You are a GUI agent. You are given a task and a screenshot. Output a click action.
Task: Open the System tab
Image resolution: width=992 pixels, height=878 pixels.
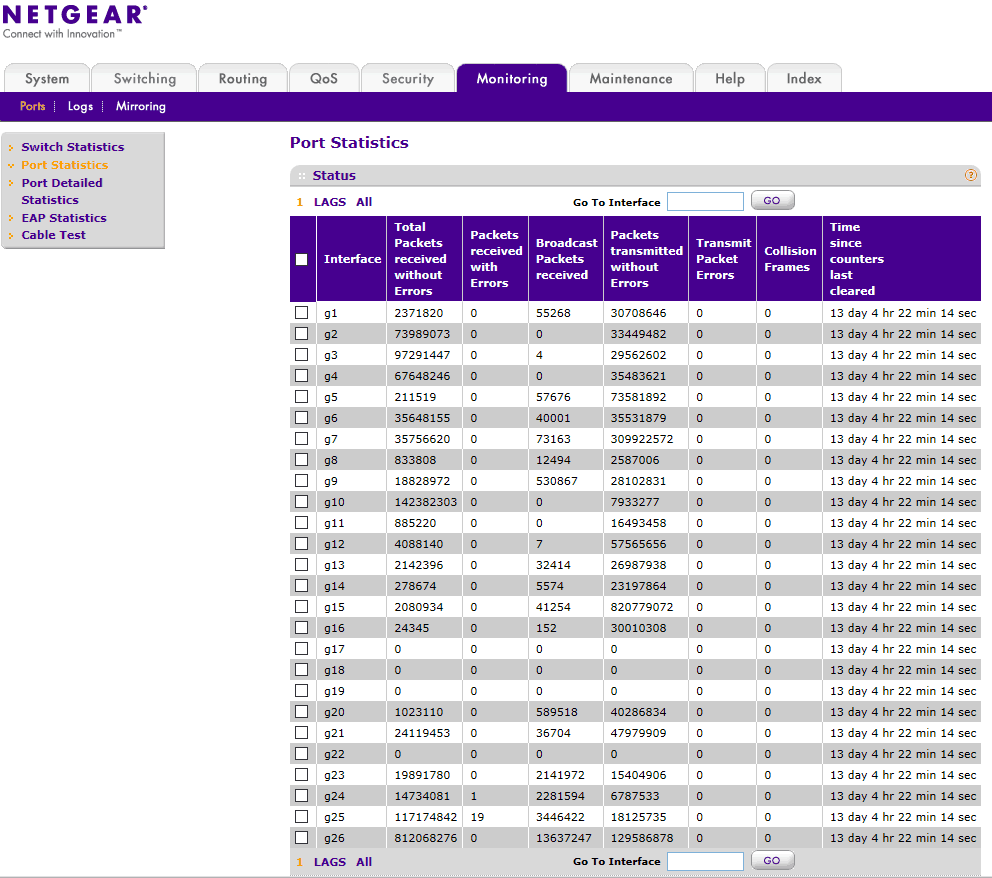coord(47,78)
